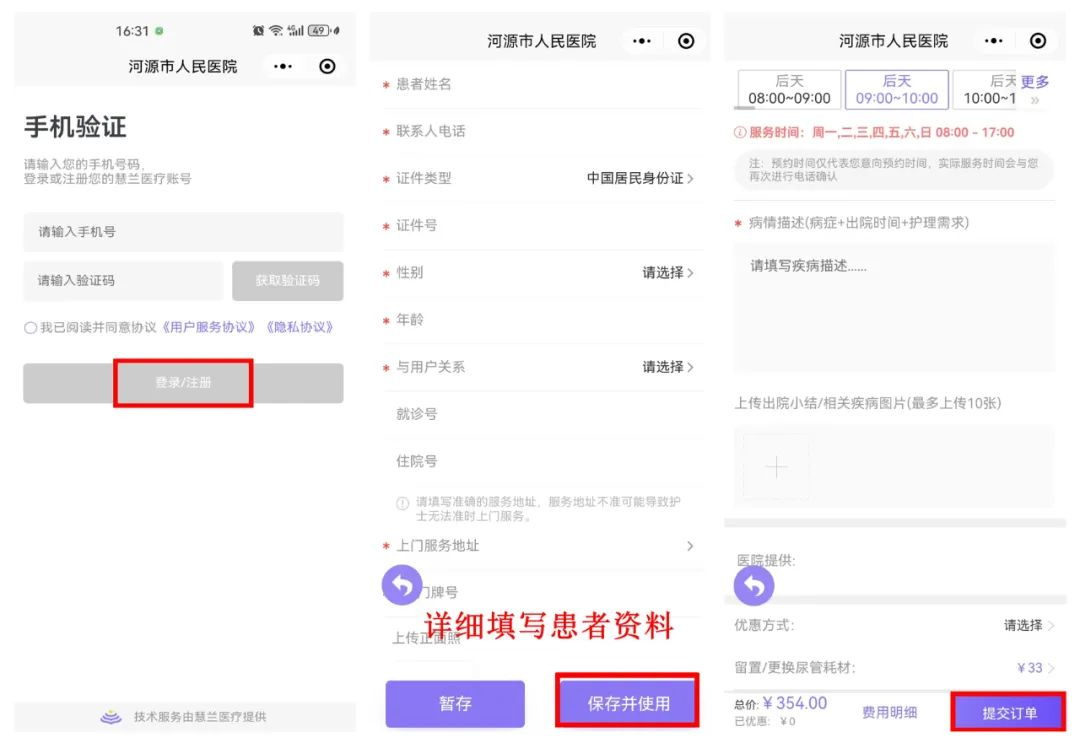This screenshot has width=1080, height=743.
Task: Select the 09:00~10:00 time slot
Action: 897,89
